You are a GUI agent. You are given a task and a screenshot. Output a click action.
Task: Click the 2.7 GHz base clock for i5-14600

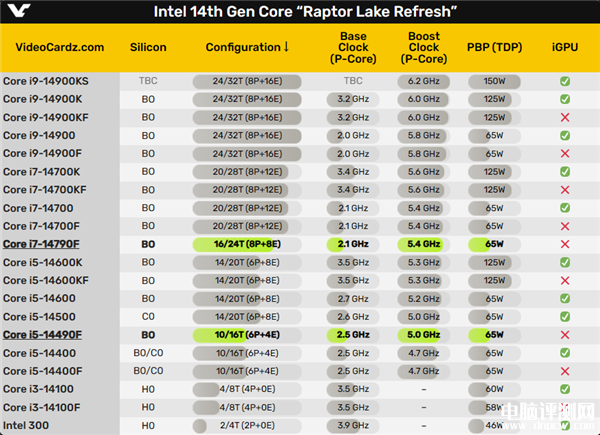click(x=353, y=298)
